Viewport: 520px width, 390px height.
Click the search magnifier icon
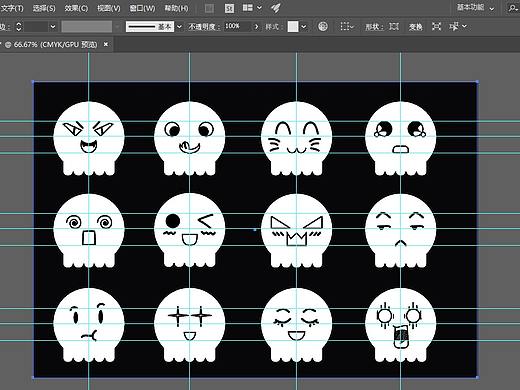pyautogui.click(x=513, y=8)
